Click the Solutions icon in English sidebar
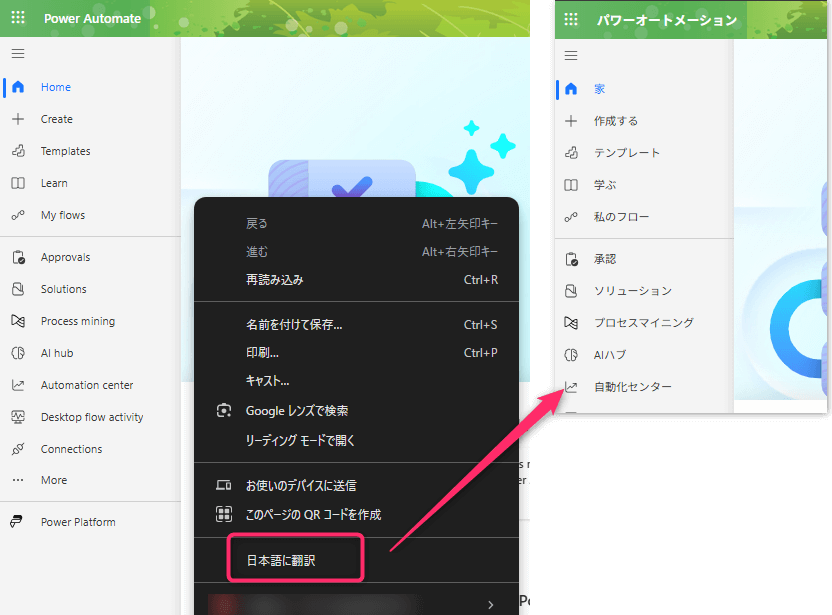Image resolution: width=832 pixels, height=615 pixels. 18,289
